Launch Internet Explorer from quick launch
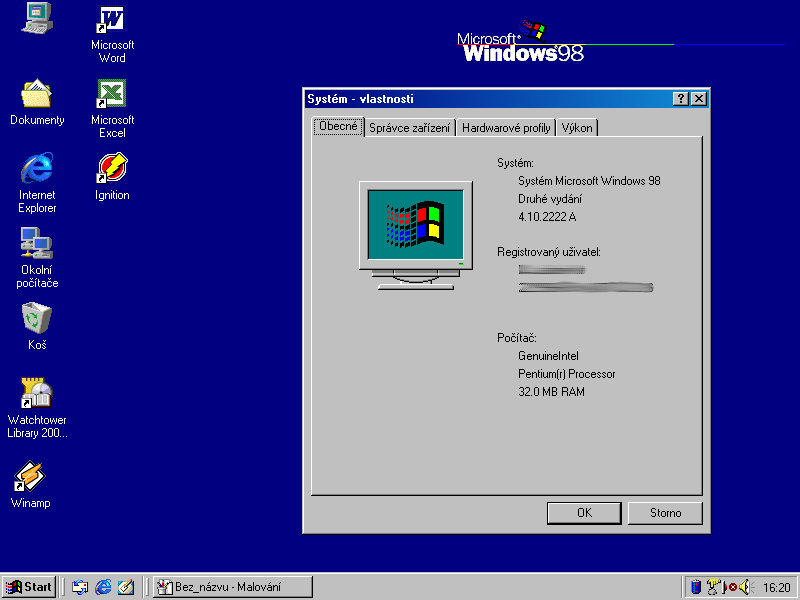 click(x=103, y=587)
